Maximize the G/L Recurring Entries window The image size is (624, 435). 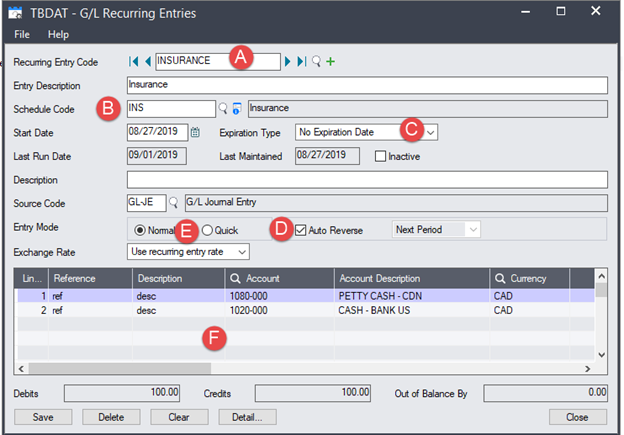(560, 12)
